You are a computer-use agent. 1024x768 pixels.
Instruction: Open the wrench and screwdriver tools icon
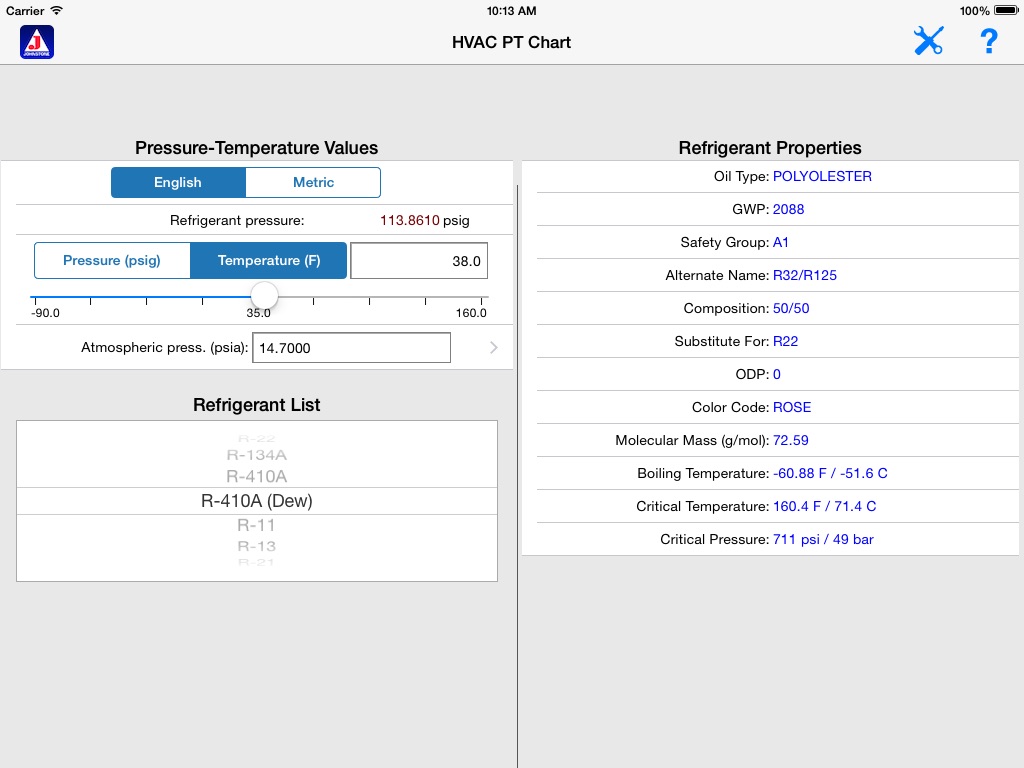(x=928, y=41)
